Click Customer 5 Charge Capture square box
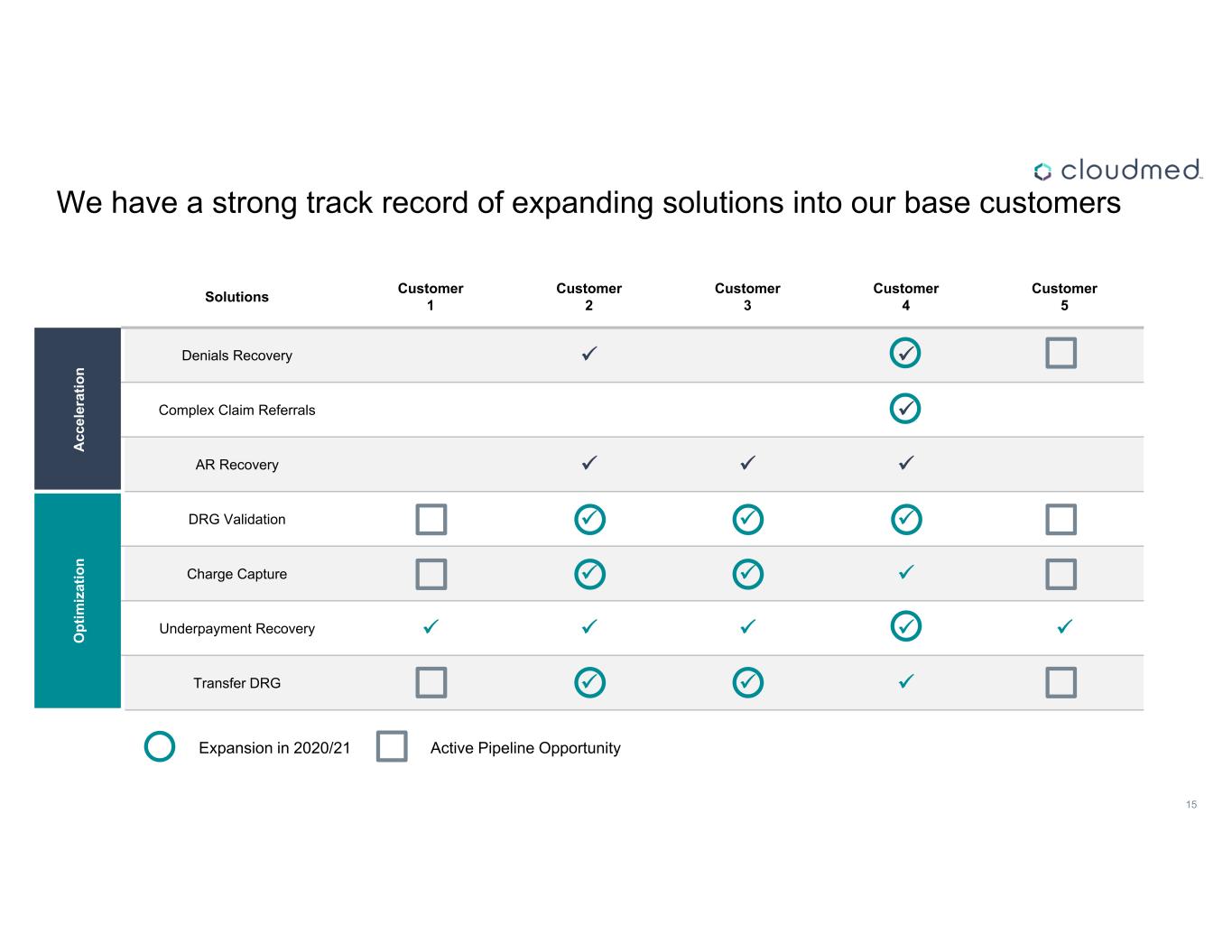The width and height of the screenshot is (1232, 952). tap(1061, 574)
